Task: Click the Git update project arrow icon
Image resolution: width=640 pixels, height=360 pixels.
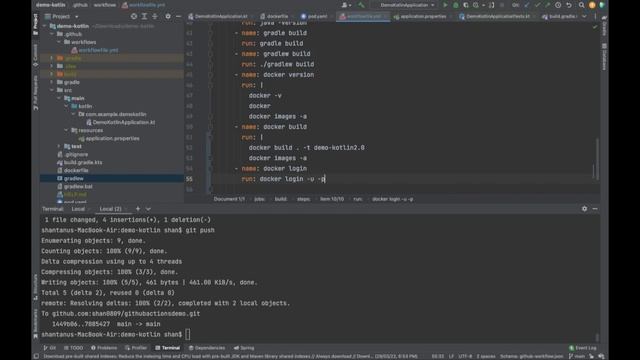Action: point(527,5)
